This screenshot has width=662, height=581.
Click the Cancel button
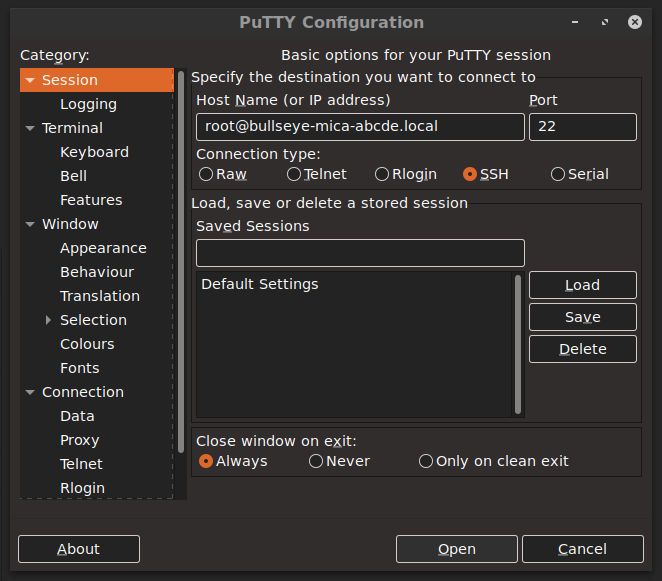point(583,549)
